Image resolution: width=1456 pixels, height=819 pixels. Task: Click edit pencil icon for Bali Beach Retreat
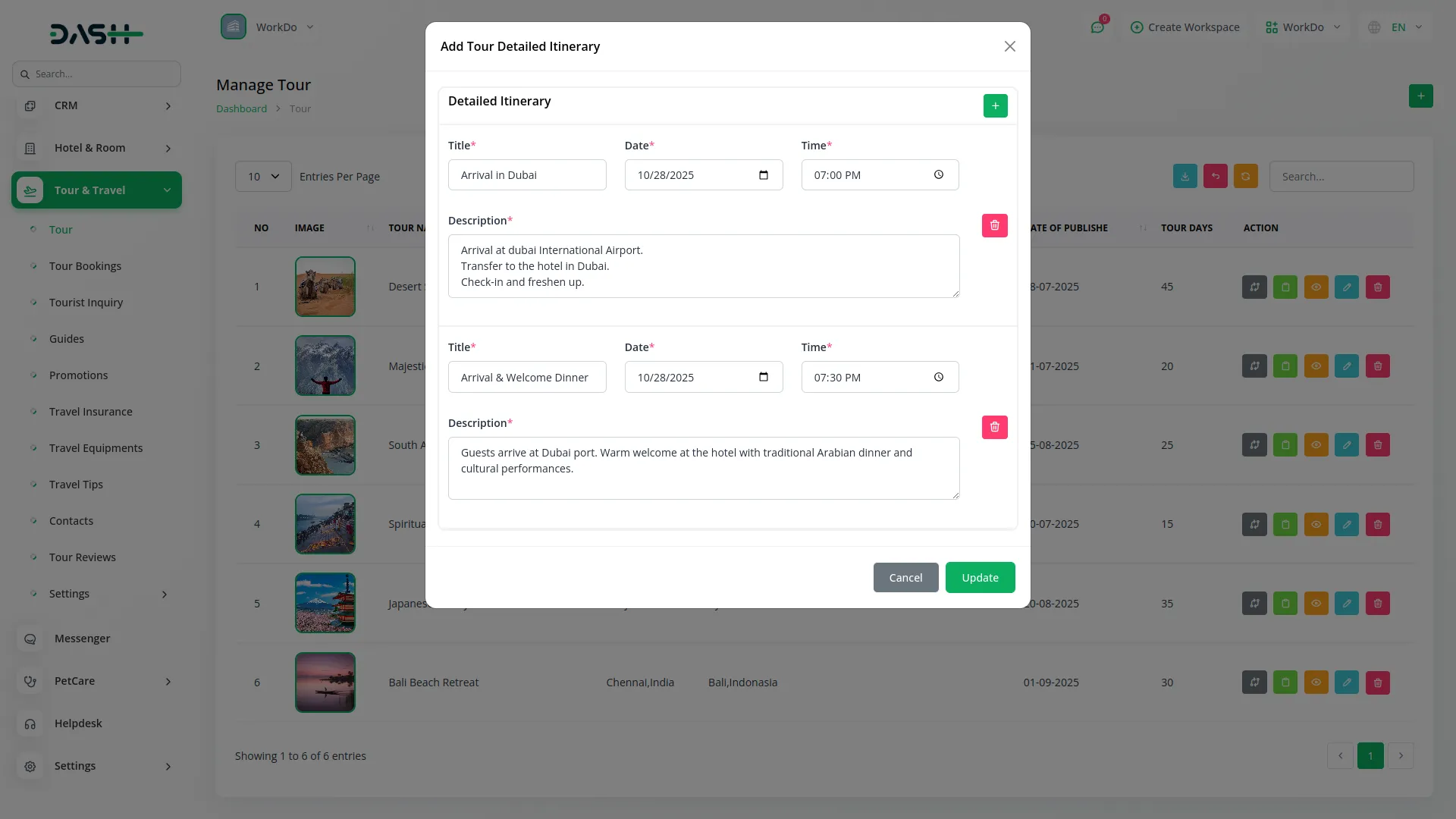pyautogui.click(x=1346, y=682)
